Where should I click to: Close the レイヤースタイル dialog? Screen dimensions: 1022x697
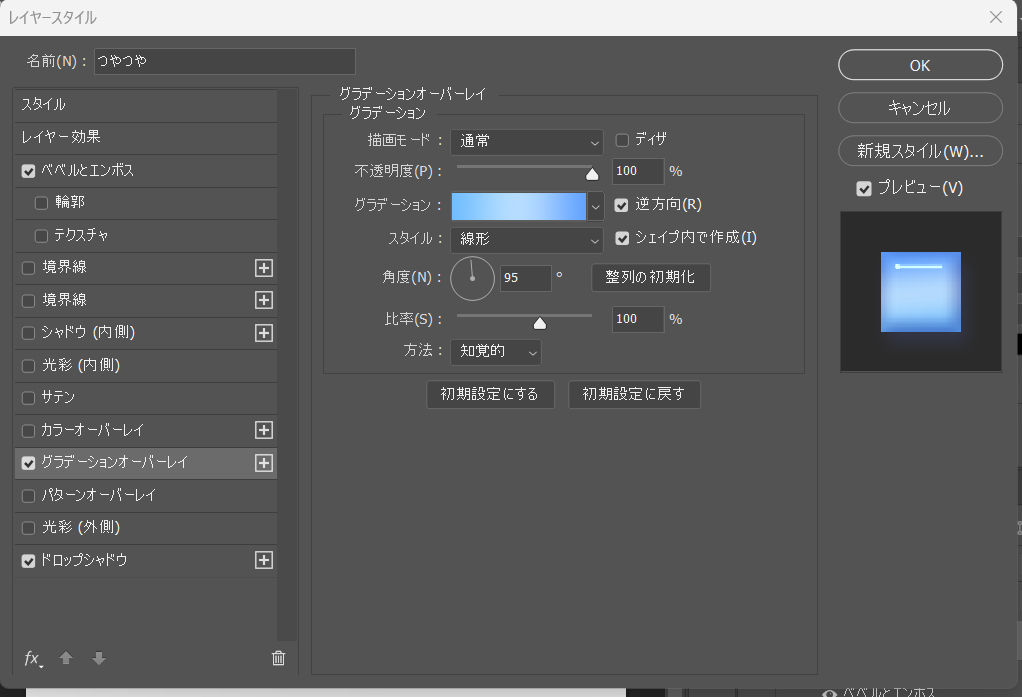click(x=996, y=17)
